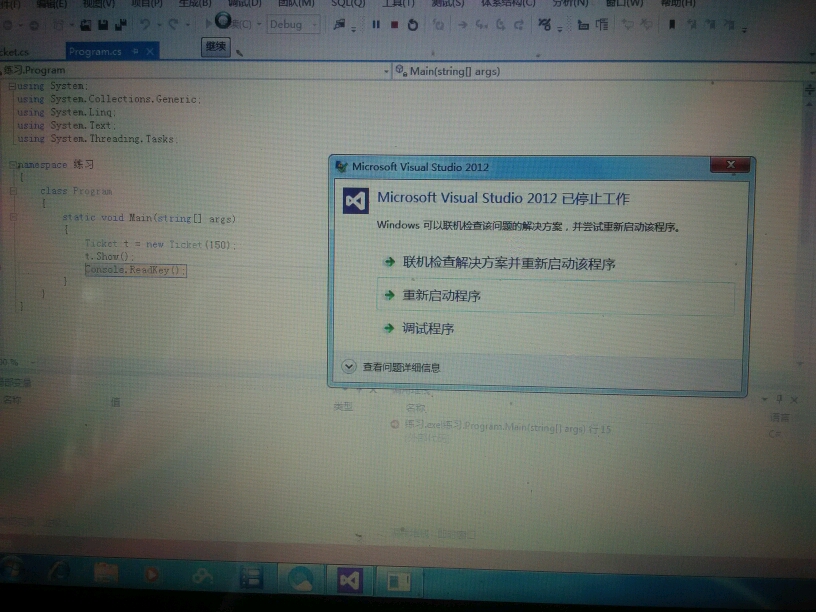This screenshot has height=612, width=816.
Task: Pin the Program.cs tab
Action: [135, 51]
